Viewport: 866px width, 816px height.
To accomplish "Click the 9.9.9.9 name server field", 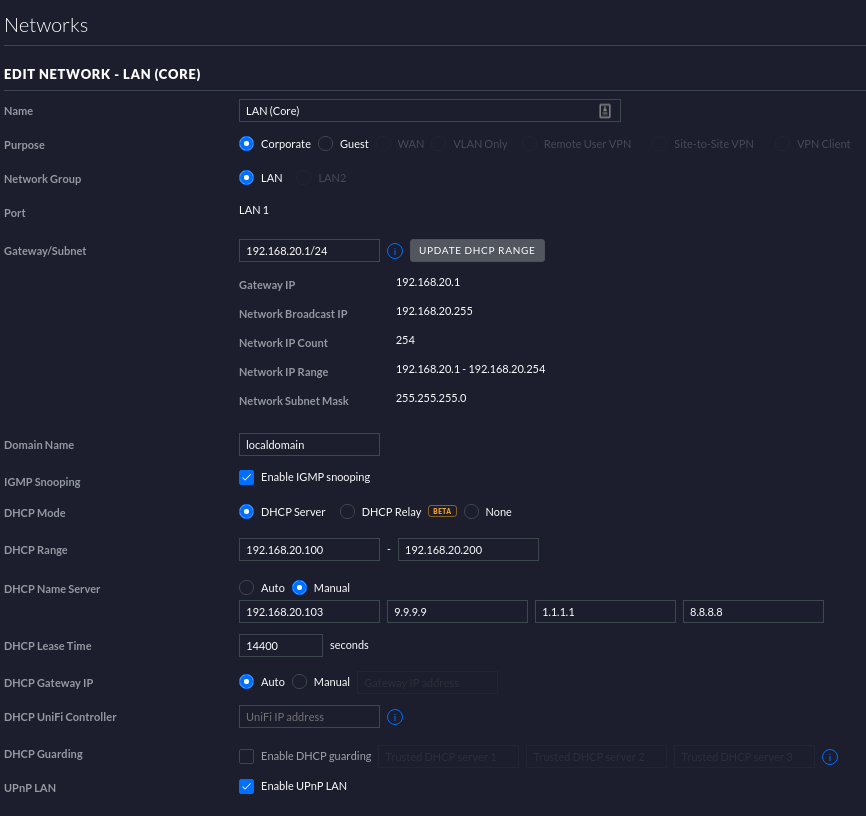I will pos(457,612).
